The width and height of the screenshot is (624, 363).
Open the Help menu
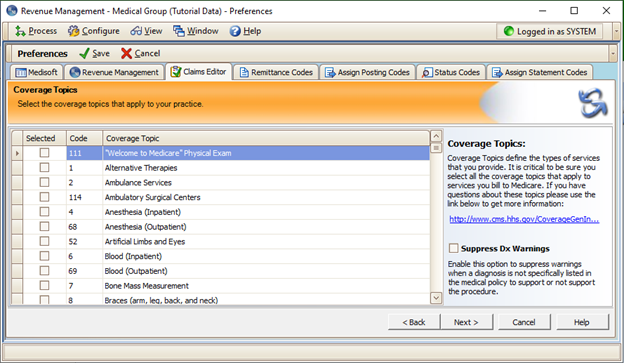pyautogui.click(x=246, y=31)
